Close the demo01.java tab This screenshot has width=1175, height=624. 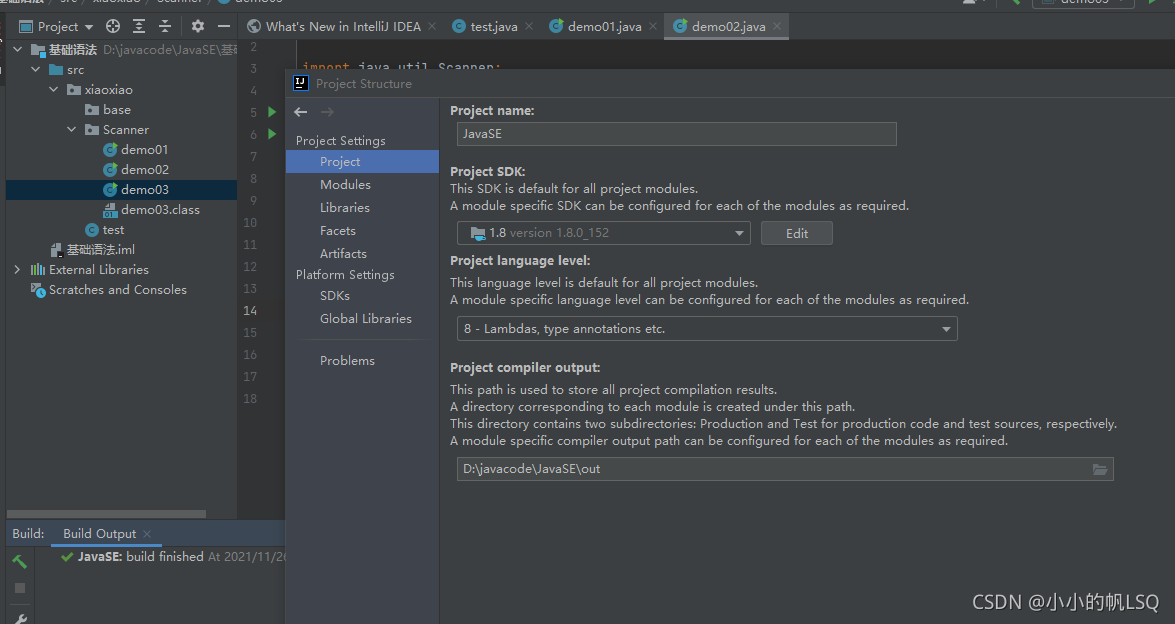click(x=653, y=26)
